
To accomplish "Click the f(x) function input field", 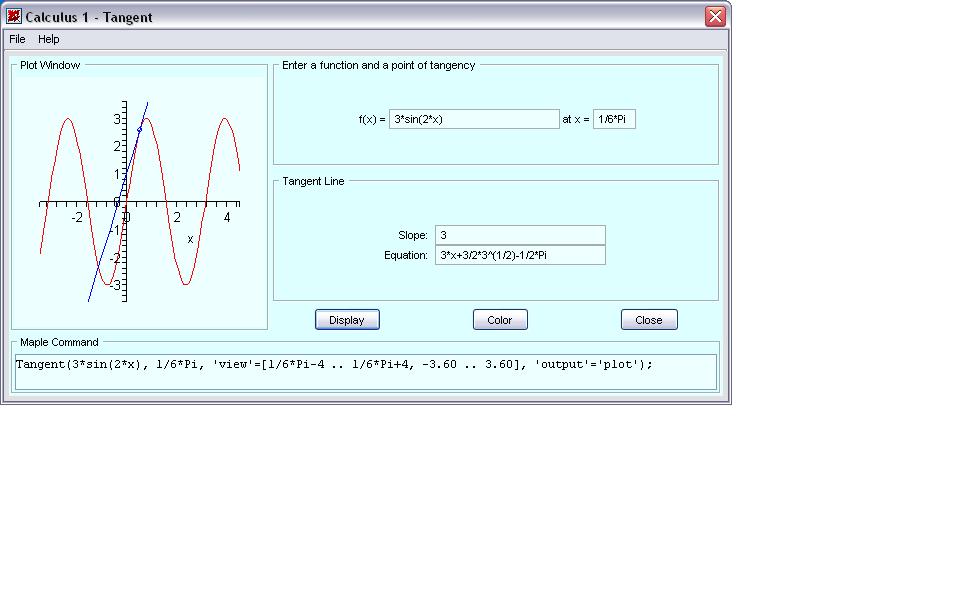I will point(474,119).
